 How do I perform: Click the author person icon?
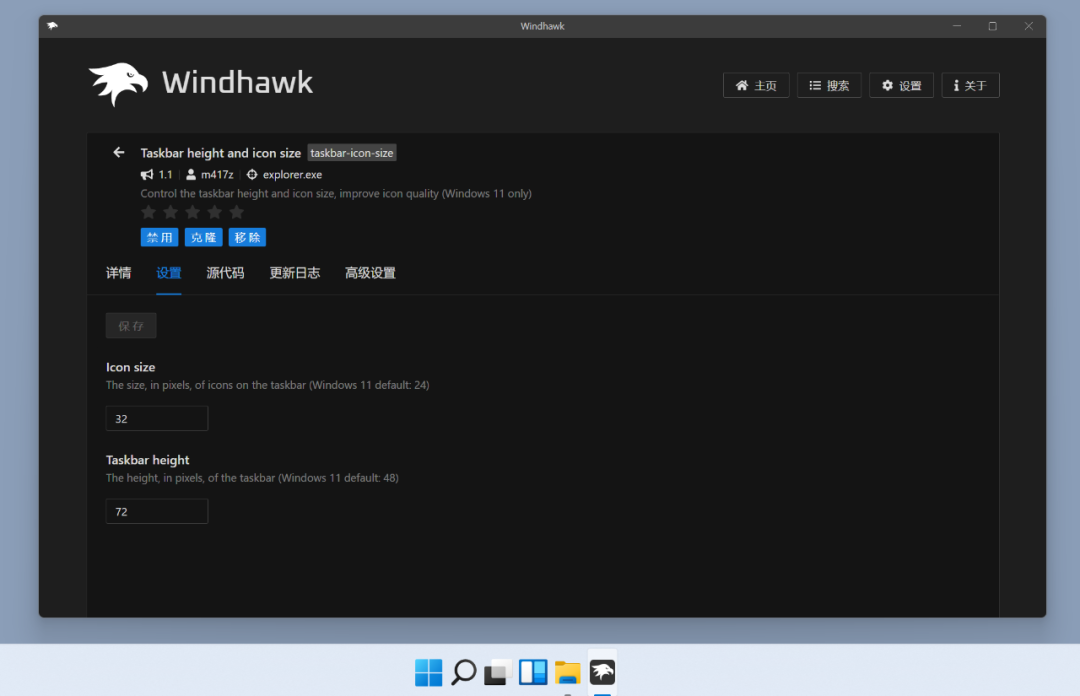point(191,174)
